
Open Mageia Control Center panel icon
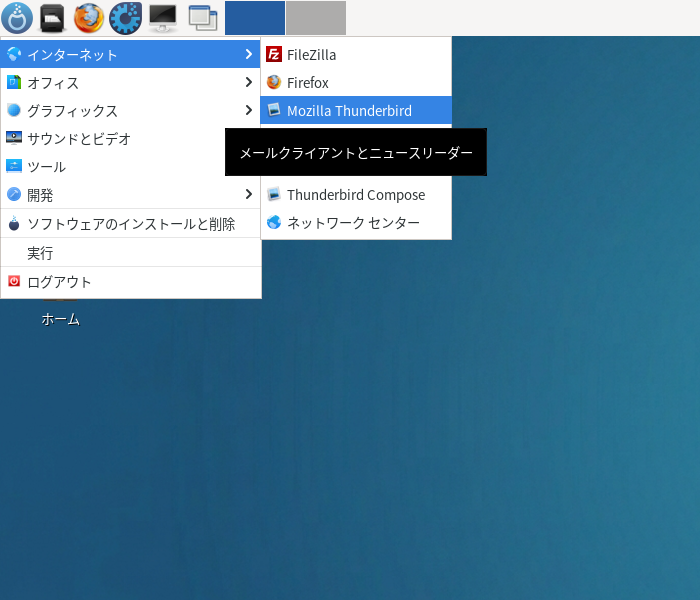125,18
